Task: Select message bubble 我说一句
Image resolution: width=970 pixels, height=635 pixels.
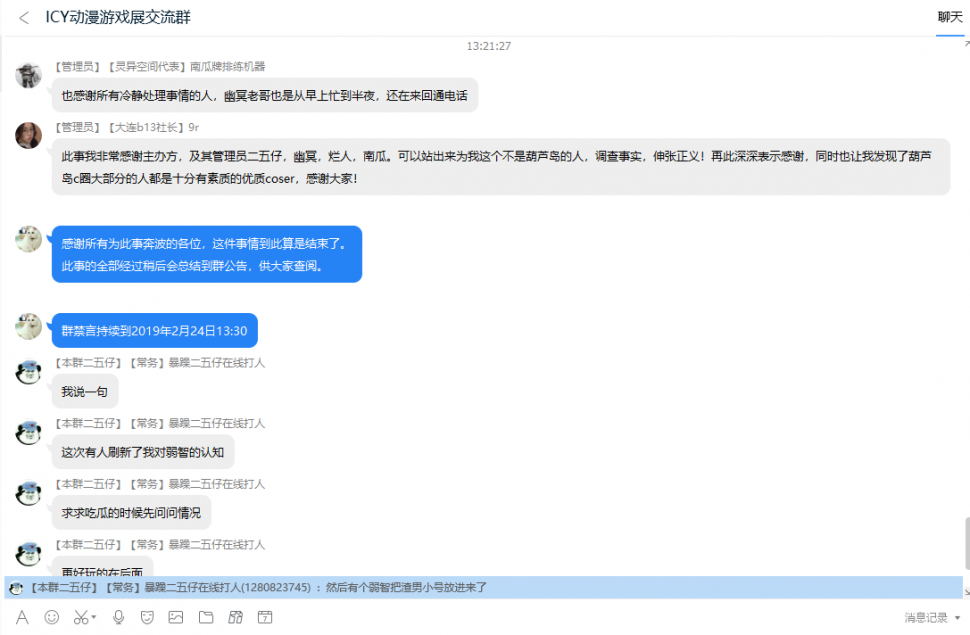Action: pyautogui.click(x=85, y=391)
